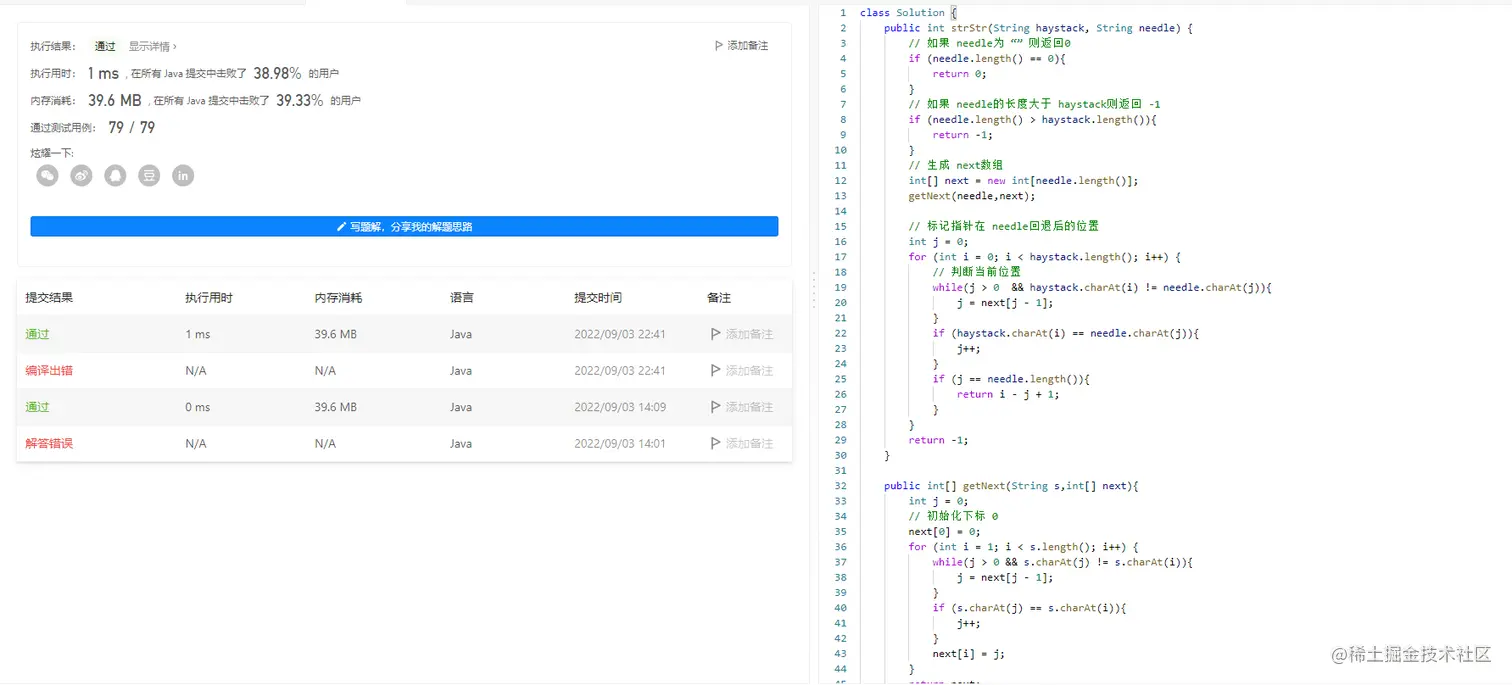Share result via the LinkedIn icon

[x=183, y=176]
